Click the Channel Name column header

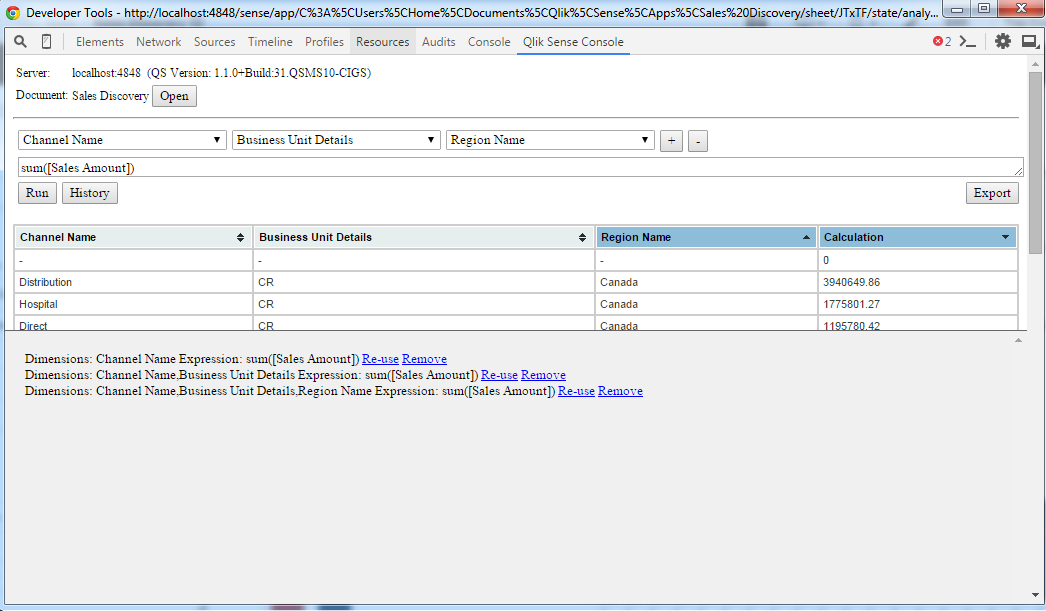coord(133,237)
